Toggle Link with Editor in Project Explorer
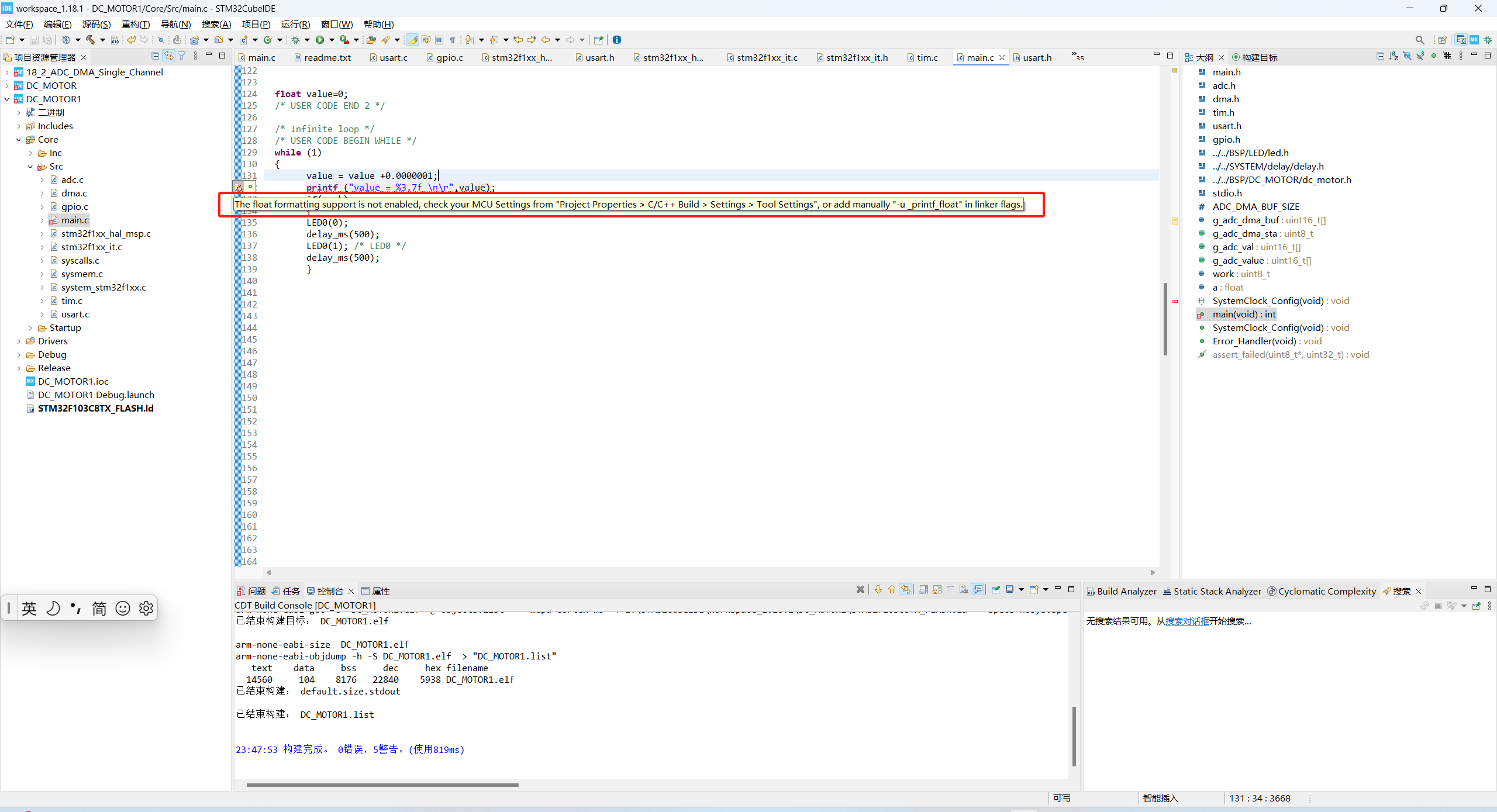The height and width of the screenshot is (812, 1497). click(x=168, y=57)
